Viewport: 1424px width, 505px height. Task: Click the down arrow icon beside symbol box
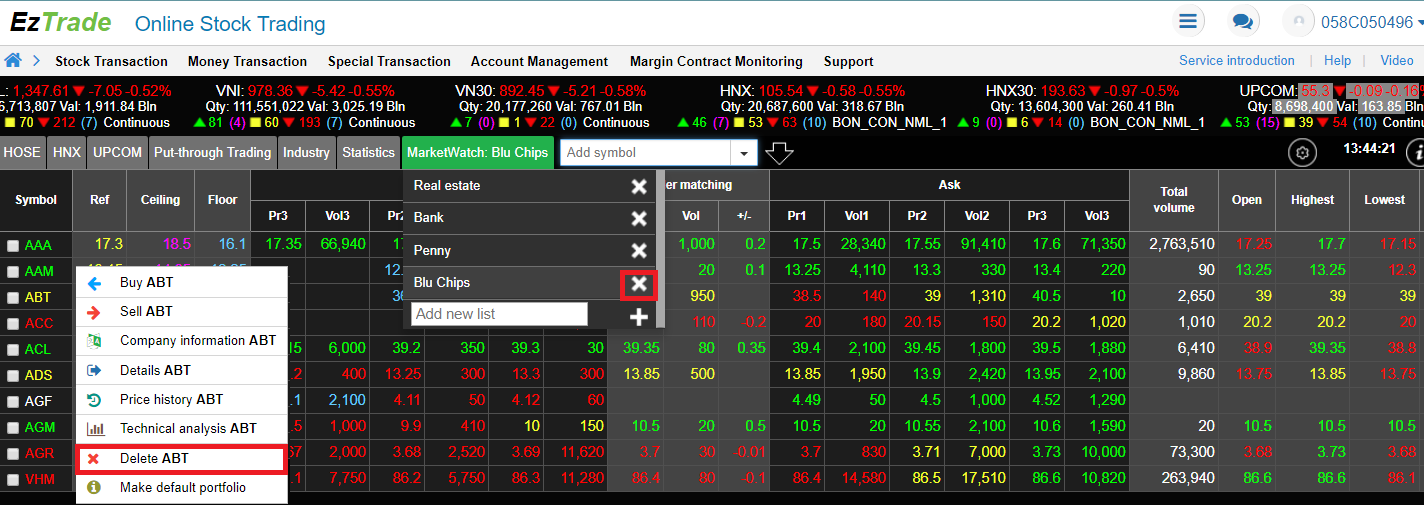779,153
